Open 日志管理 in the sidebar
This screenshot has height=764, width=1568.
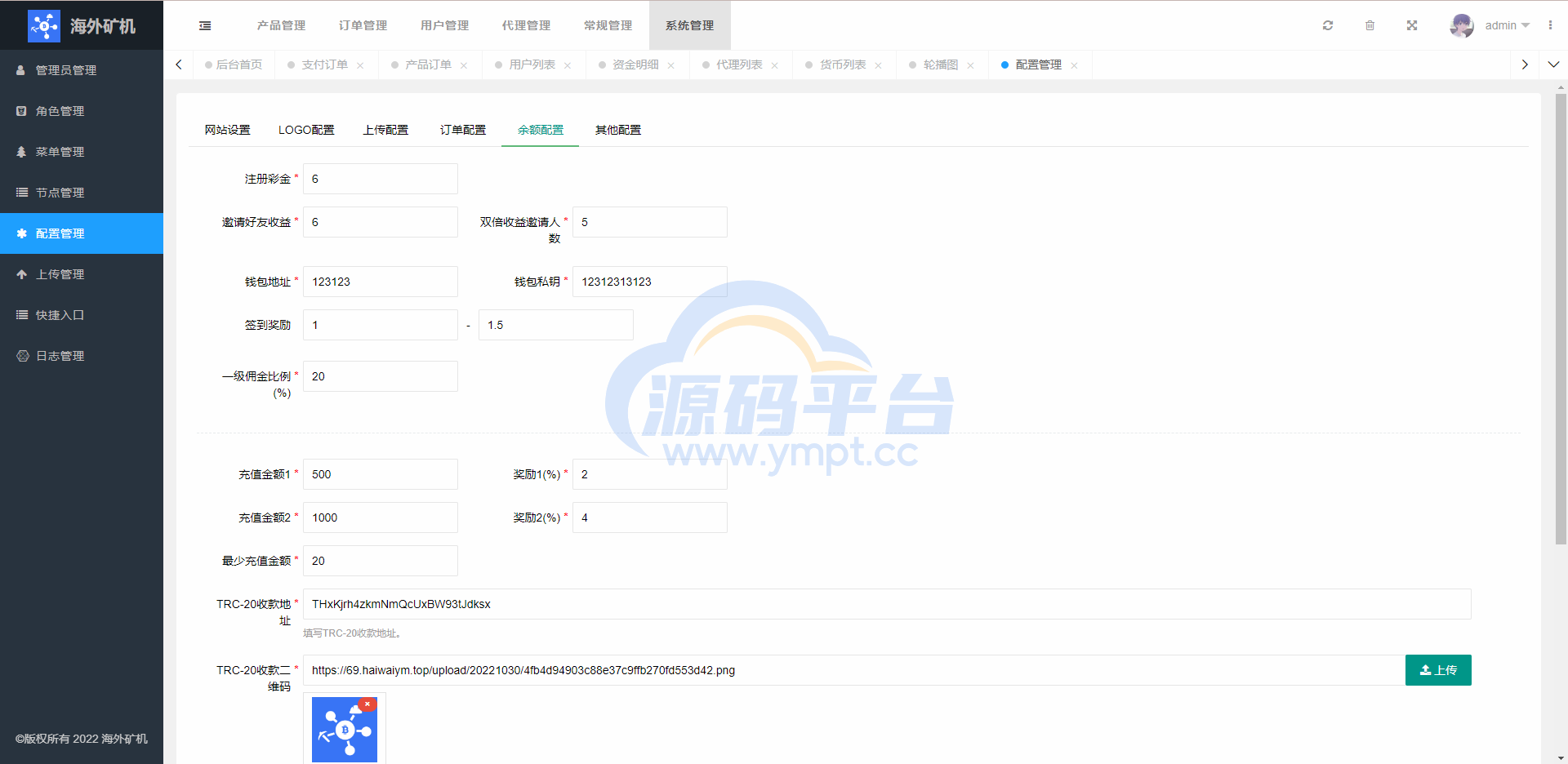(82, 356)
